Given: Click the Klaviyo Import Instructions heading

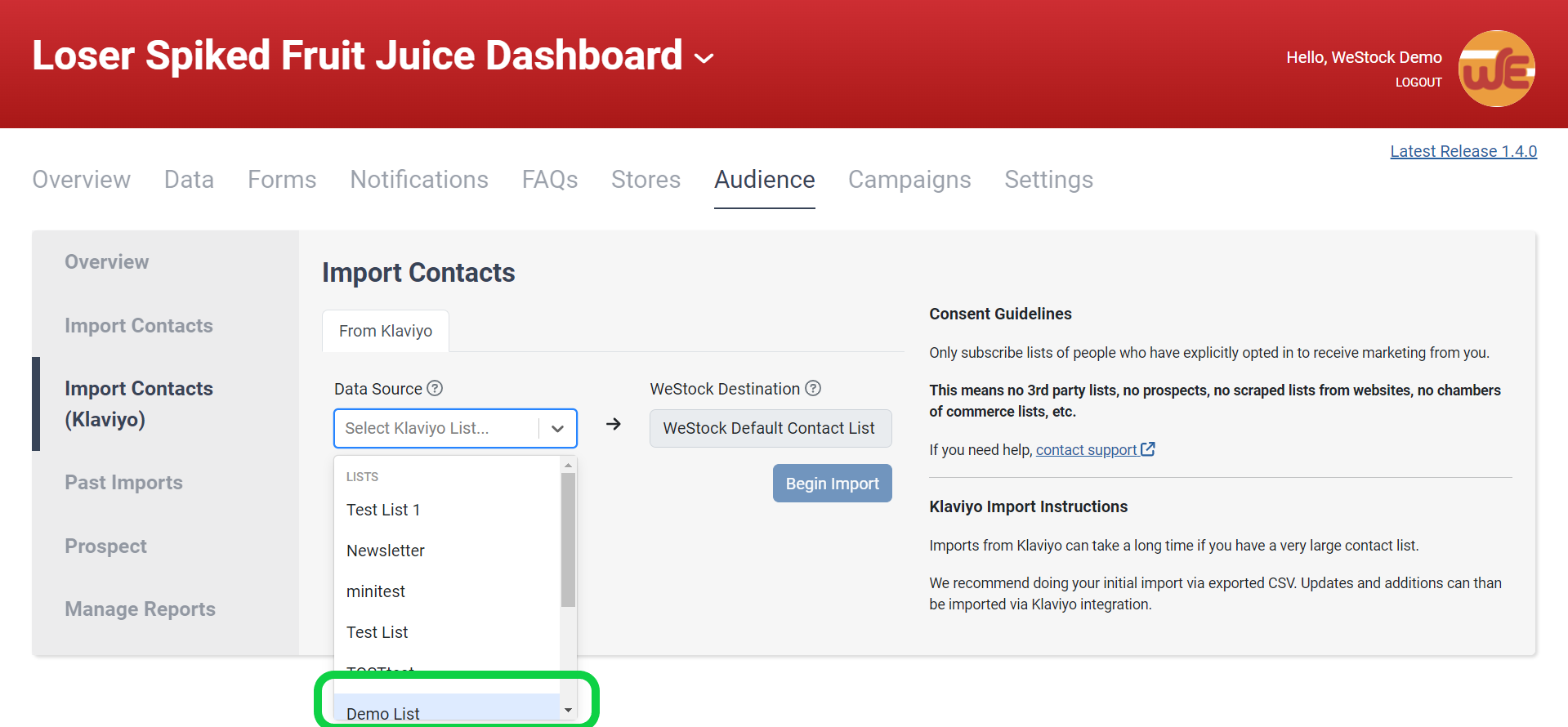Looking at the screenshot, I should point(1028,506).
